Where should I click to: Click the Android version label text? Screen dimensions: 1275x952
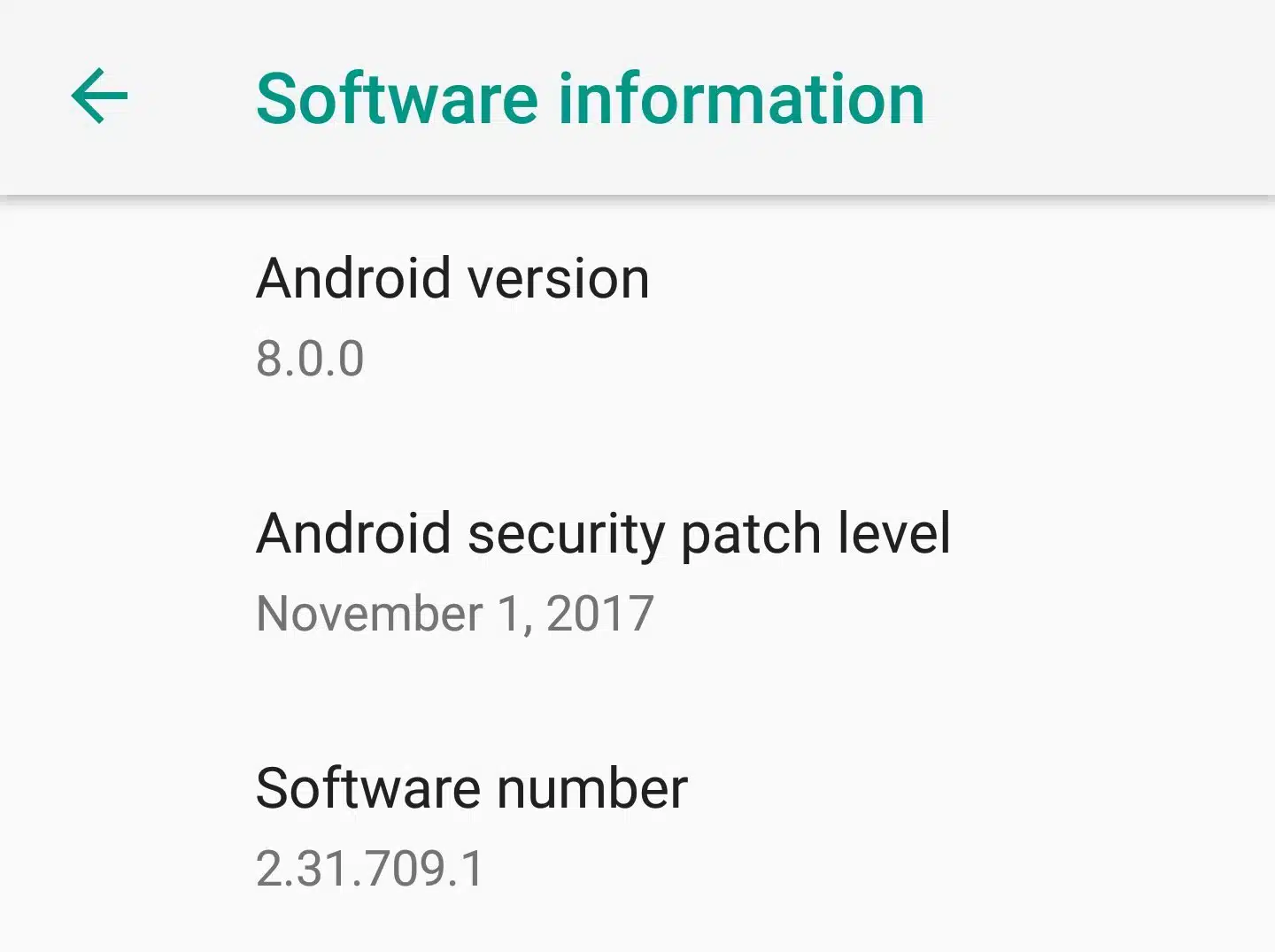click(x=452, y=279)
